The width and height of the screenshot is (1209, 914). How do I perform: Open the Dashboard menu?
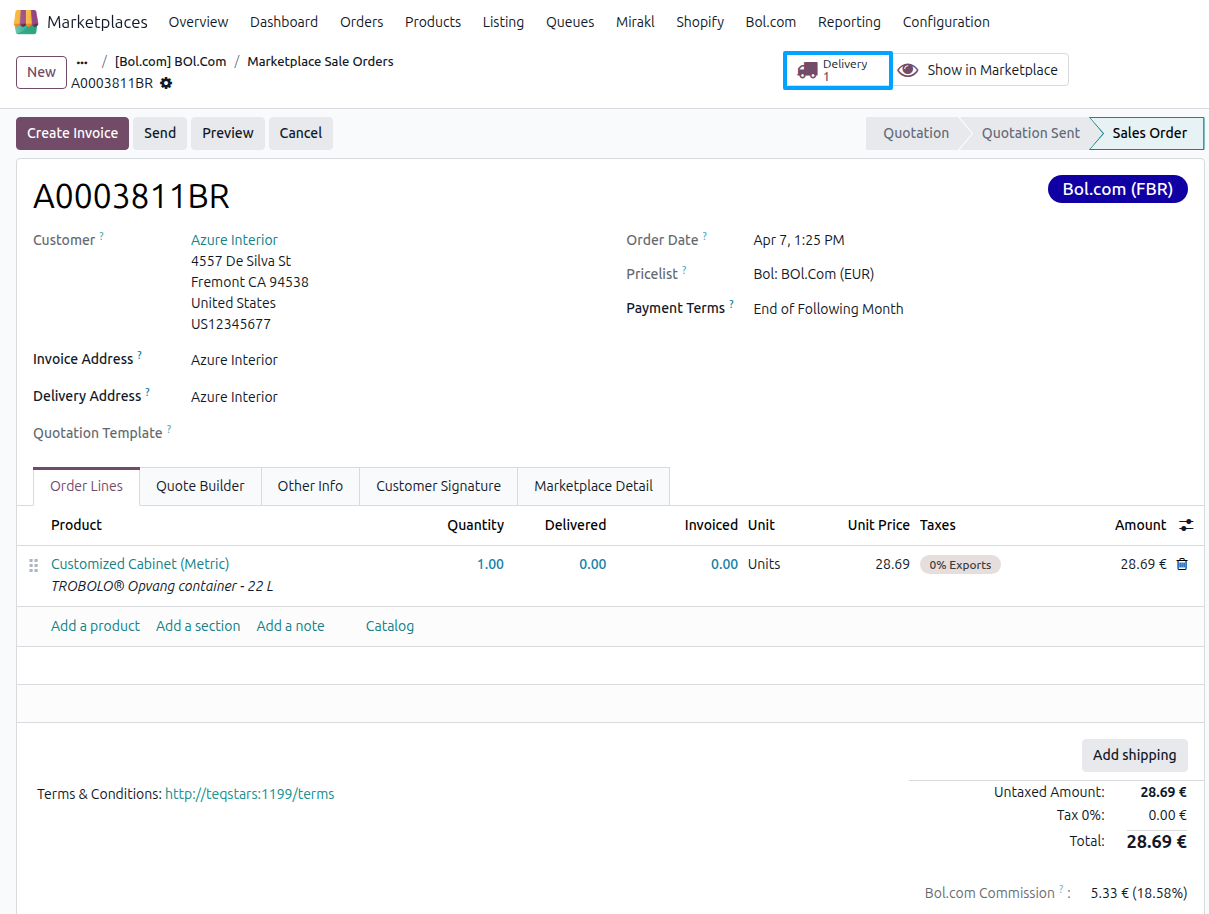(x=284, y=22)
